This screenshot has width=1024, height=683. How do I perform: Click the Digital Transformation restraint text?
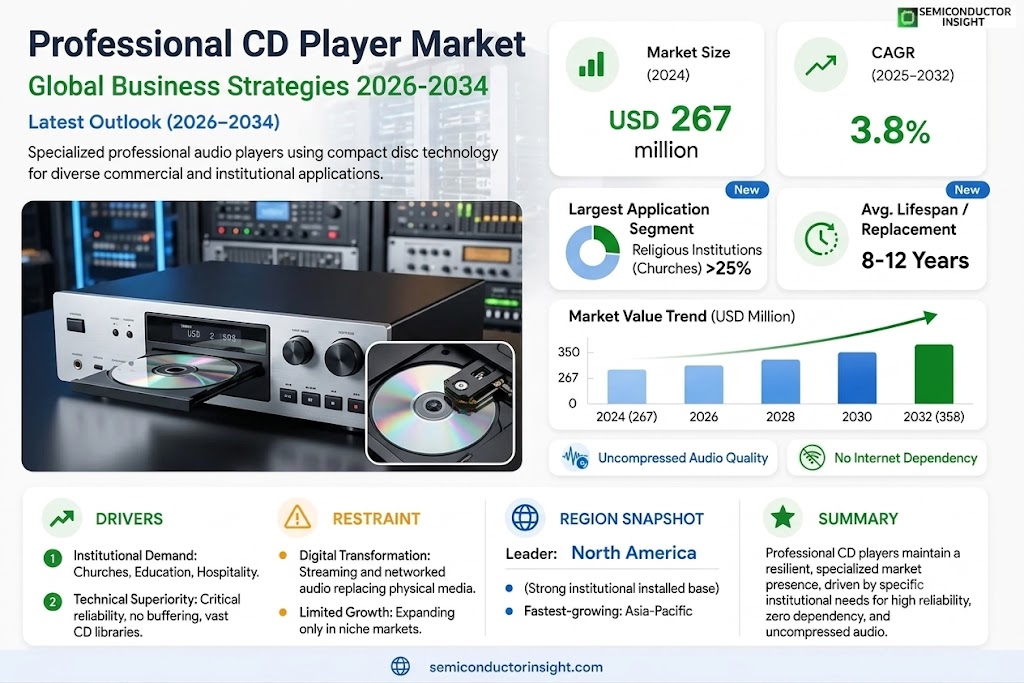387,571
